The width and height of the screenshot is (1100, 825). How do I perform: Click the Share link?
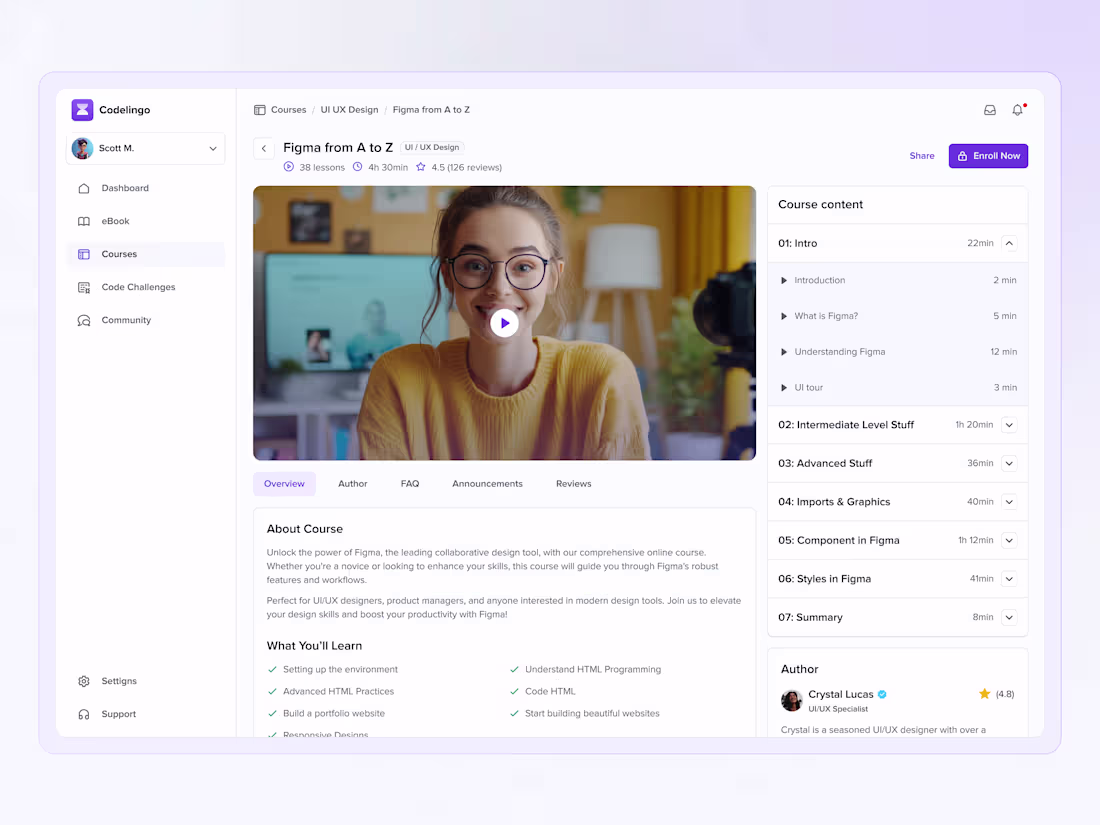click(x=921, y=156)
